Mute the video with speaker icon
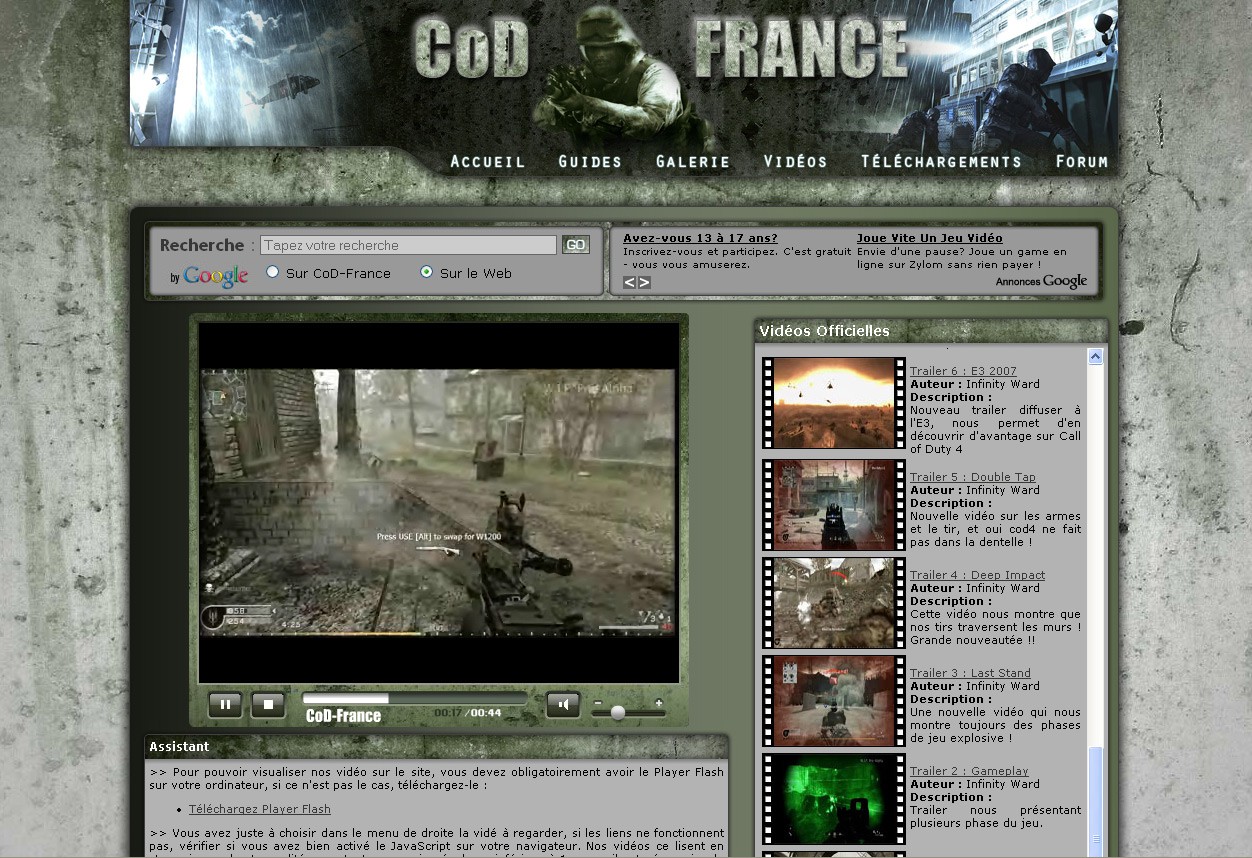The height and width of the screenshot is (858, 1252). click(563, 705)
